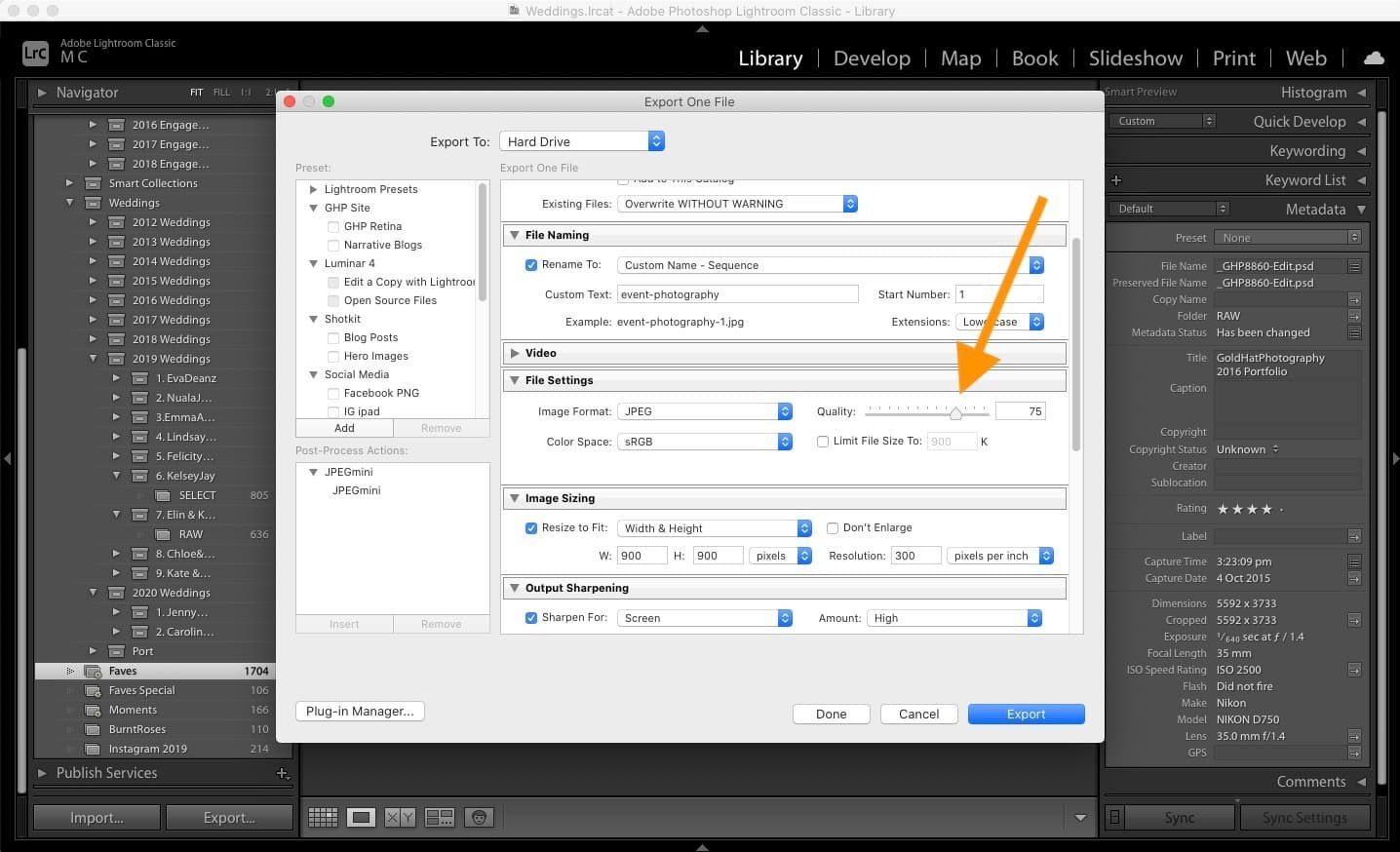Viewport: 1400px width, 852px height.
Task: Click the icon beside Capture Time
Action: pos(1354,562)
